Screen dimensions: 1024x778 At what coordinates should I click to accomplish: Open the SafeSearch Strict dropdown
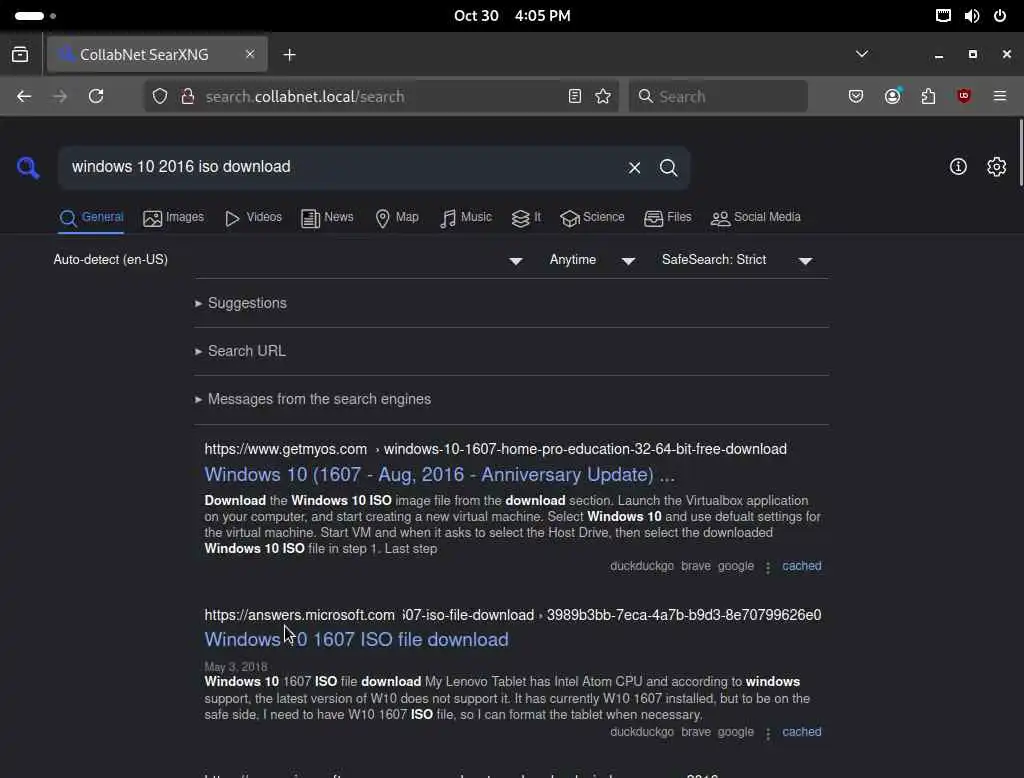(737, 260)
